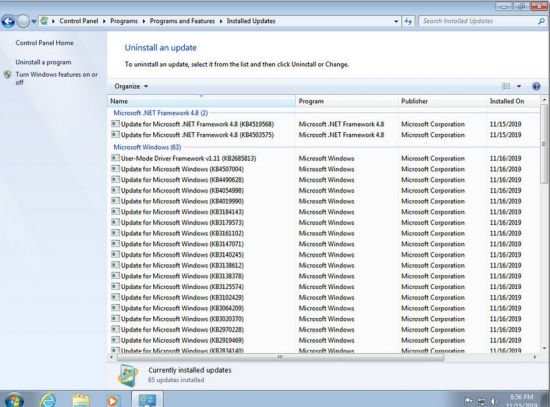This screenshot has height=407, width=550.
Task: Open the recent pages dropdown arrow
Action: coord(34,21)
